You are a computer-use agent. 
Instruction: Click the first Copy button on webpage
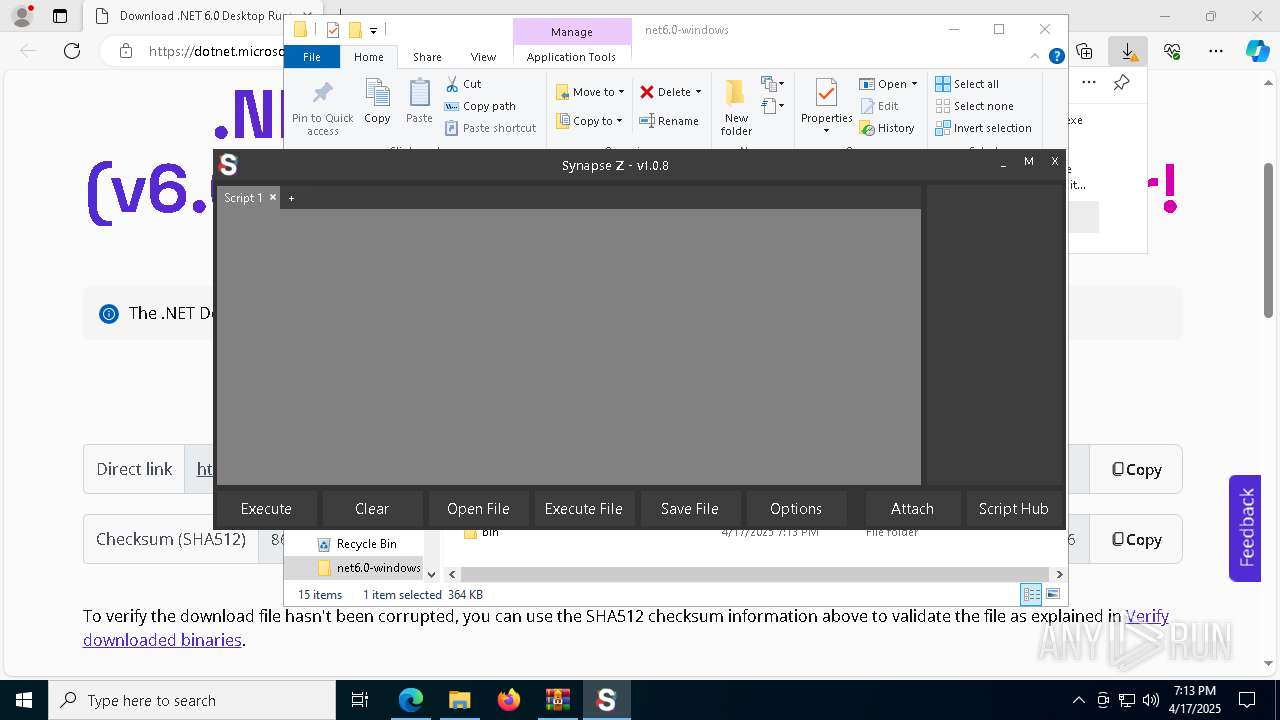click(1136, 469)
